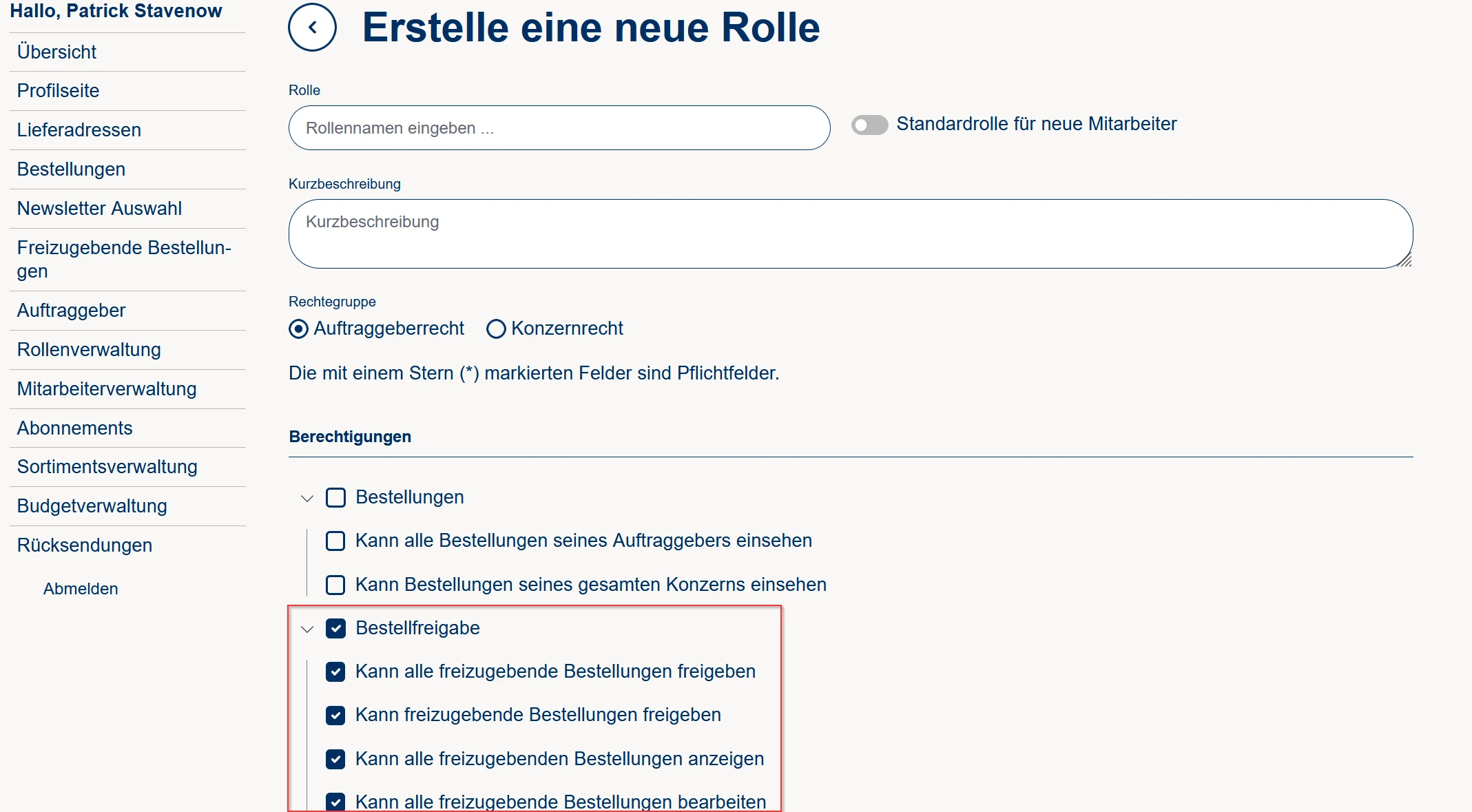Screen dimensions: 1472x812
Task: Uncheck Kann alle freizugebende Bestellungen freigeben
Action: click(x=335, y=672)
